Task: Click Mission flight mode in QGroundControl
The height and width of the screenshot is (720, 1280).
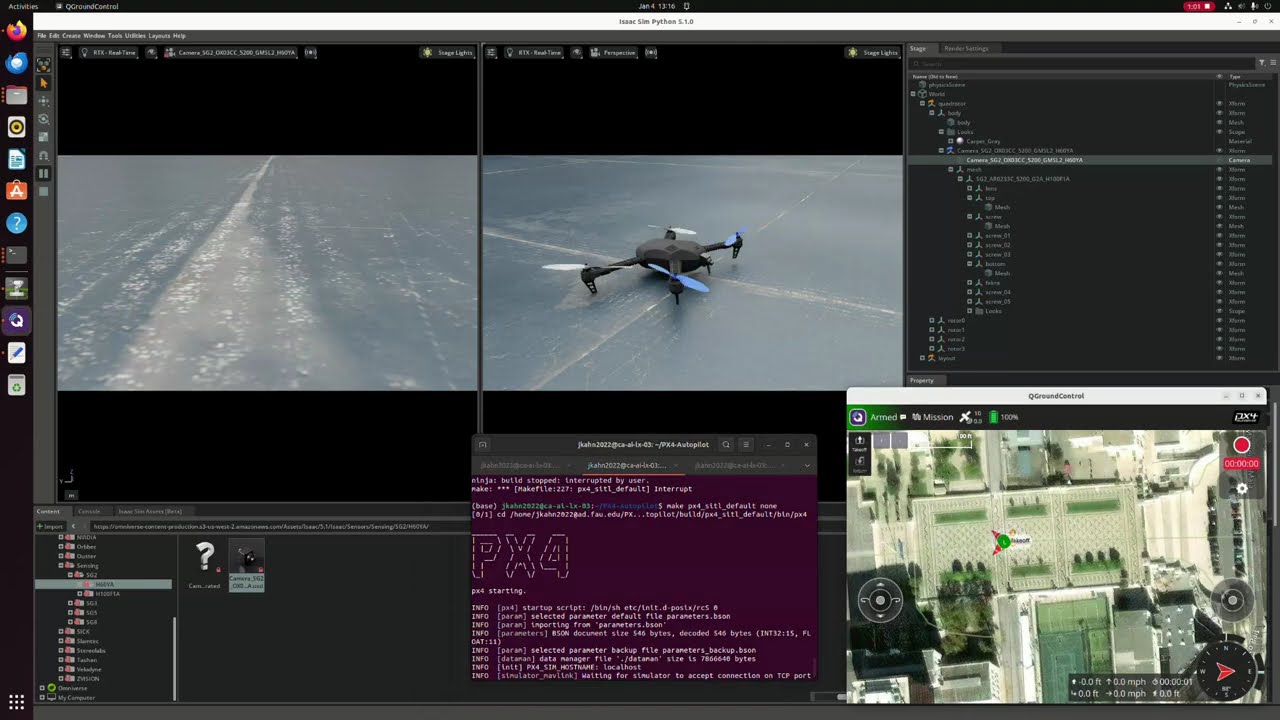Action: pos(933,417)
